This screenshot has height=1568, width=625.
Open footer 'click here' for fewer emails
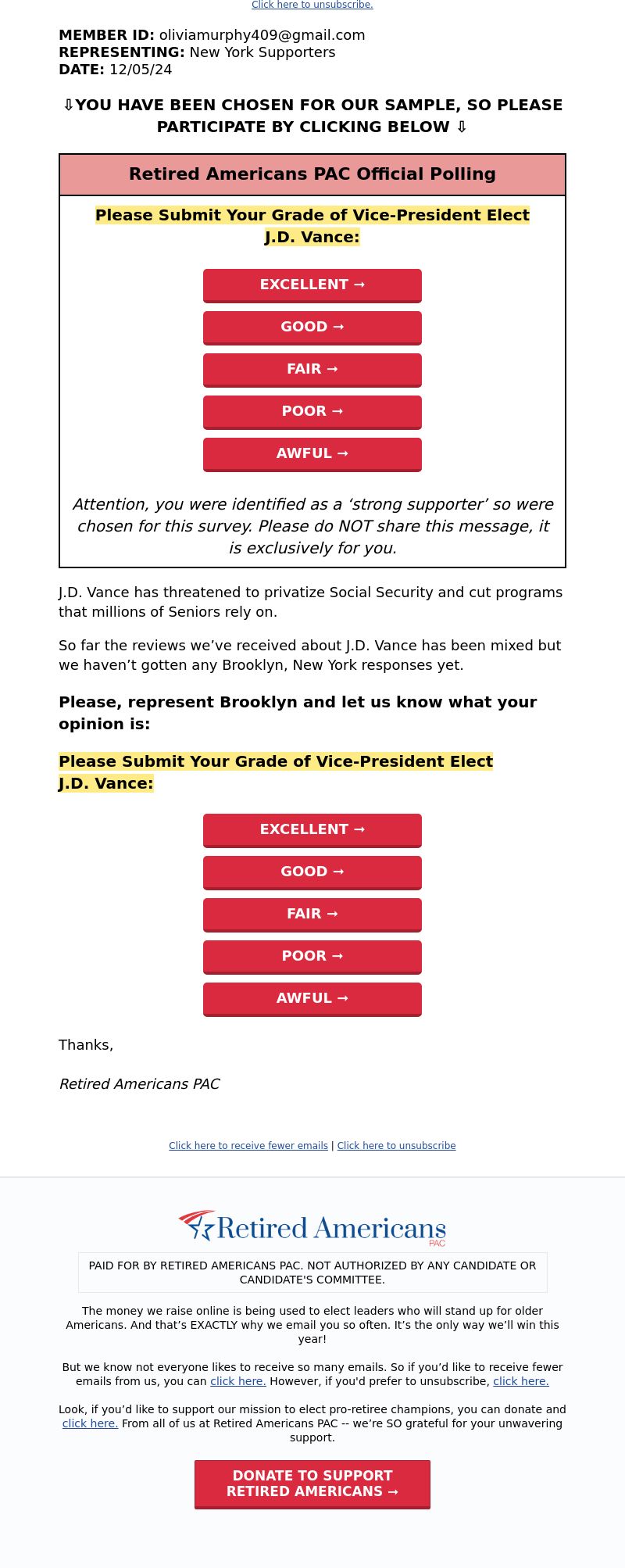pyautogui.click(x=238, y=1381)
